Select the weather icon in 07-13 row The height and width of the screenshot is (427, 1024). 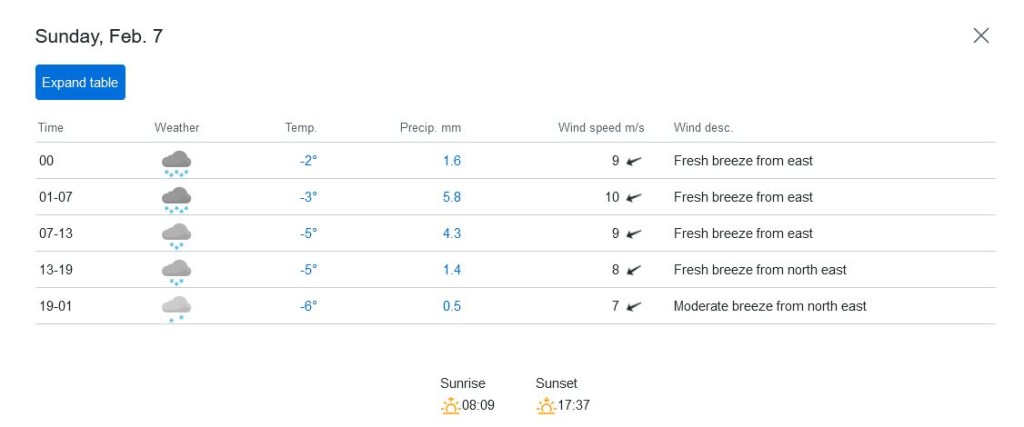pyautogui.click(x=176, y=236)
